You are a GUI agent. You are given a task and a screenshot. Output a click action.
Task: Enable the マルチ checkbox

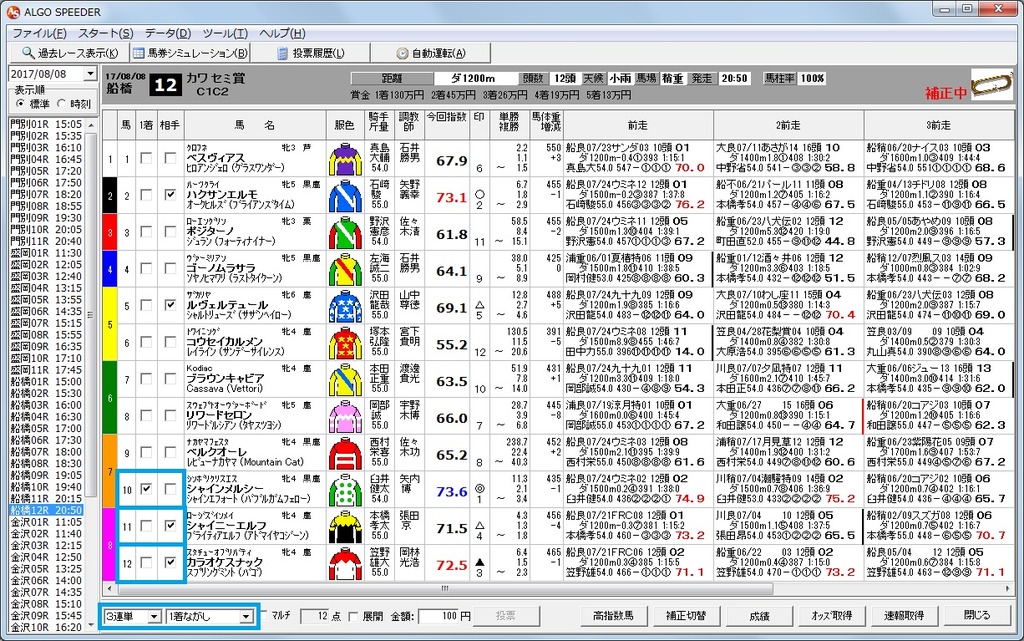pos(264,615)
